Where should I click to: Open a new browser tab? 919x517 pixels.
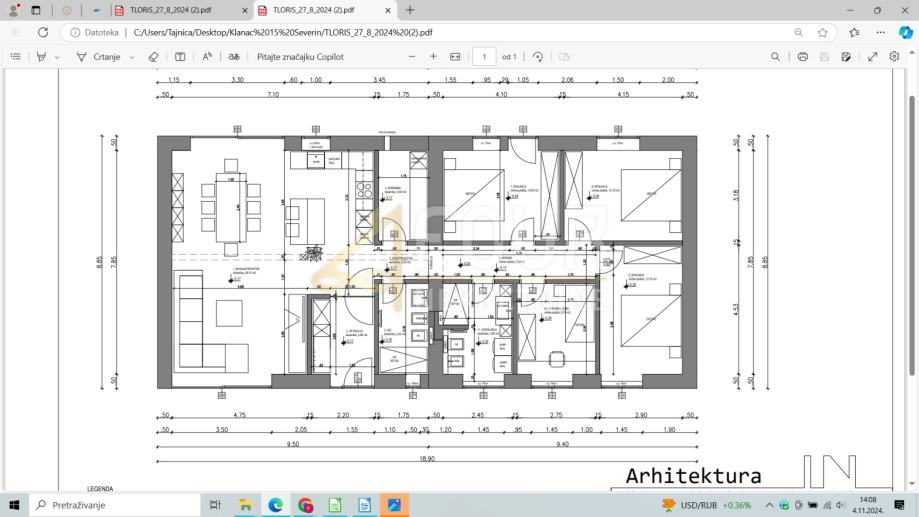[410, 10]
